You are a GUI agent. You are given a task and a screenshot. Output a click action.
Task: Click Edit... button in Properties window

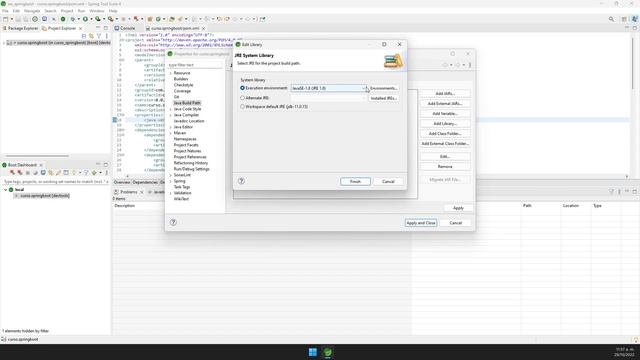point(445,156)
